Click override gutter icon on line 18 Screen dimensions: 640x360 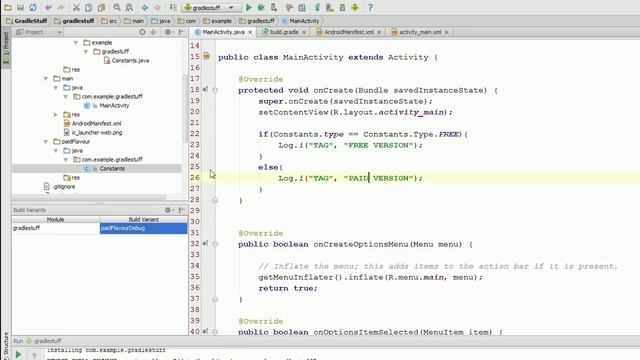[x=205, y=89]
